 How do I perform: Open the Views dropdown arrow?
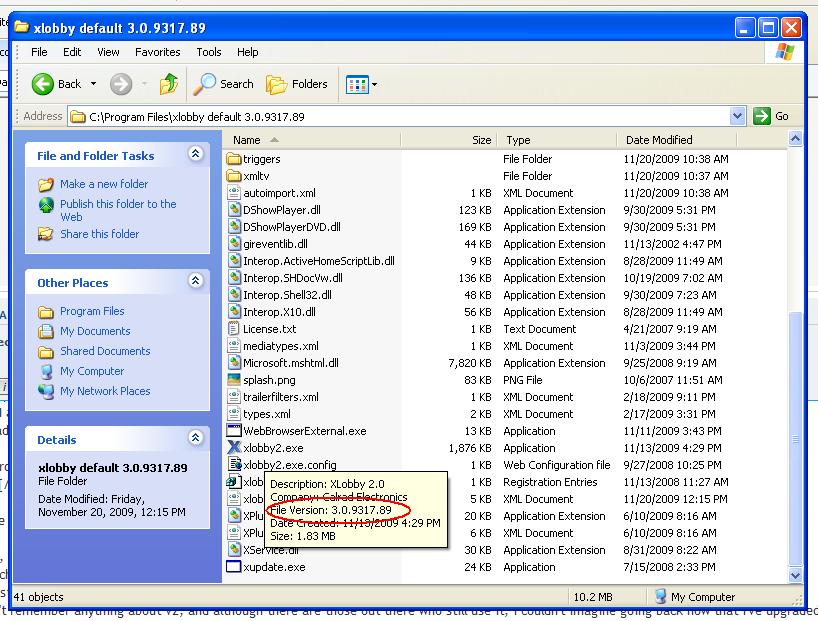pyautogui.click(x=375, y=85)
